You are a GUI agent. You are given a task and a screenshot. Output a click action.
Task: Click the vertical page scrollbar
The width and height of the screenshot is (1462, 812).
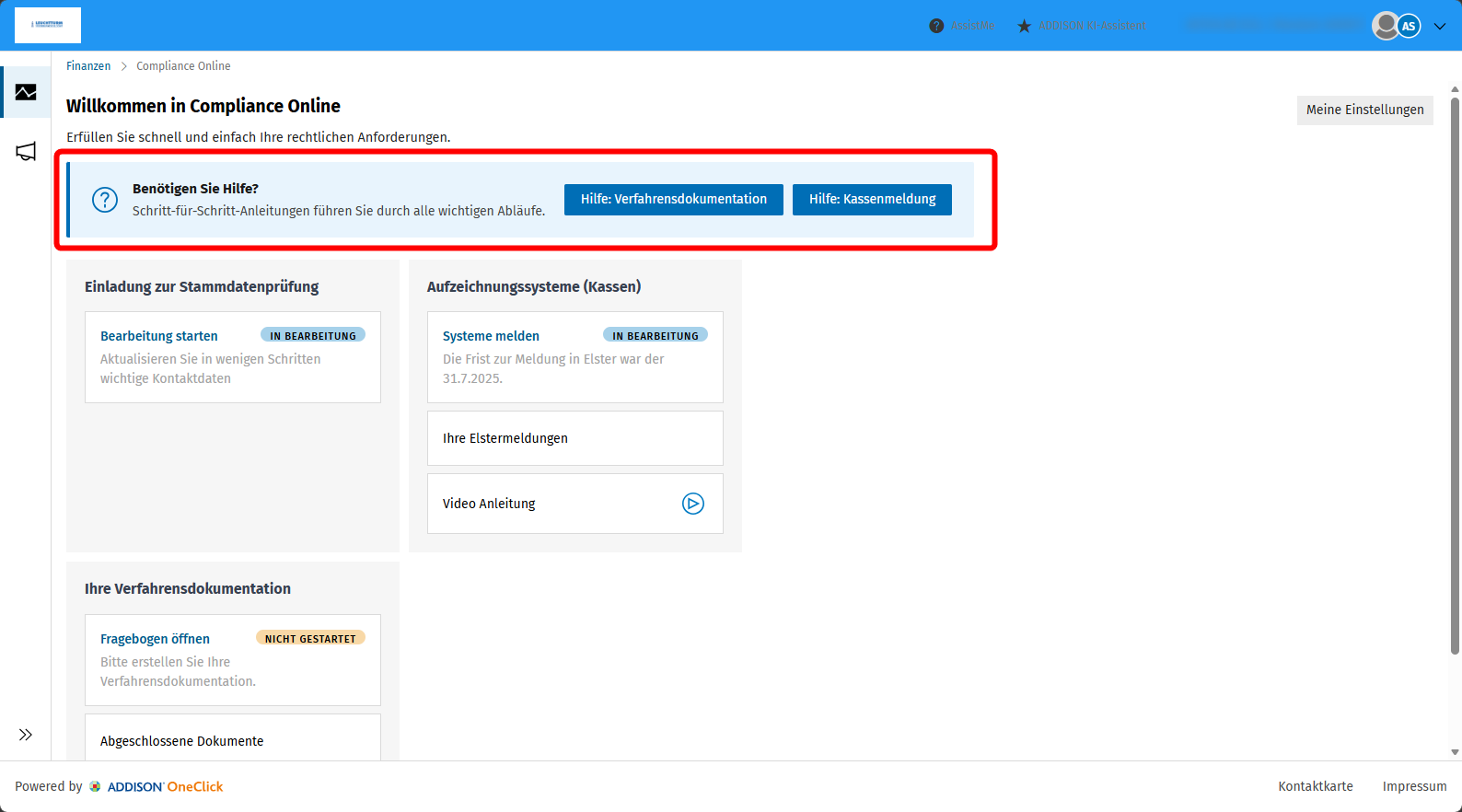[1455, 376]
